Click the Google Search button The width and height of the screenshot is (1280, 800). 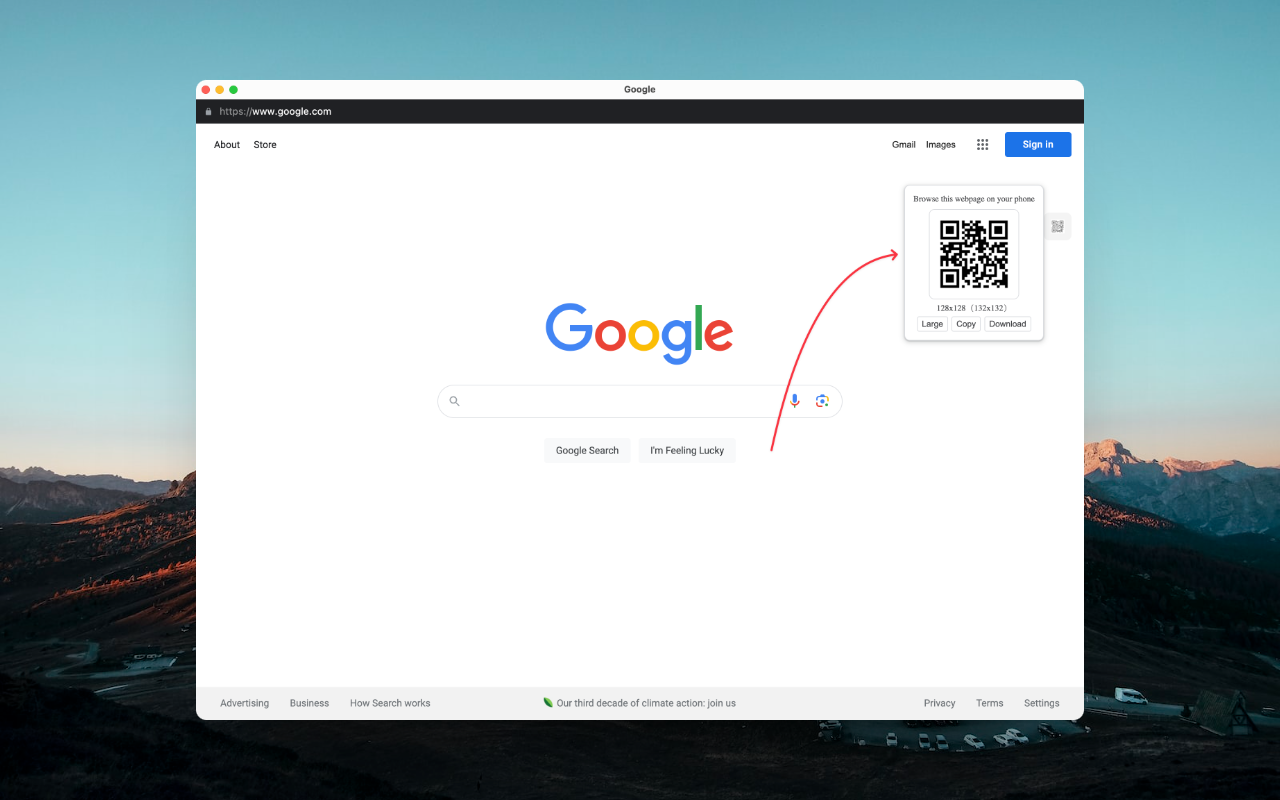pyautogui.click(x=587, y=450)
